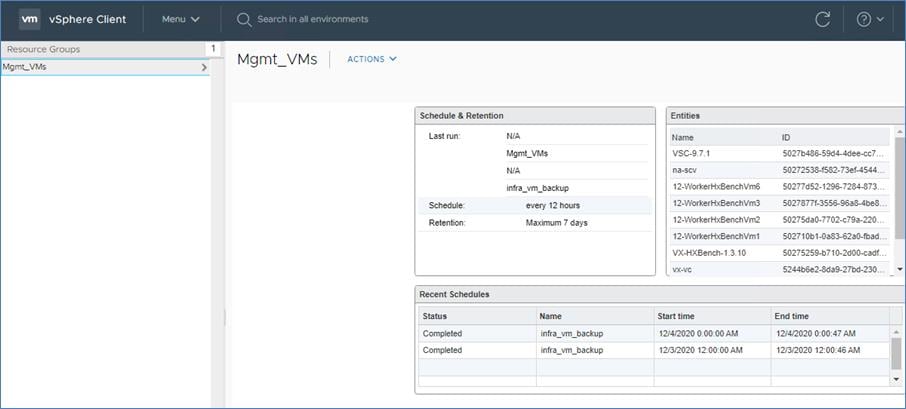Click the Entities panel scrollbar thumb
This screenshot has width=906, height=409.
click(x=899, y=188)
